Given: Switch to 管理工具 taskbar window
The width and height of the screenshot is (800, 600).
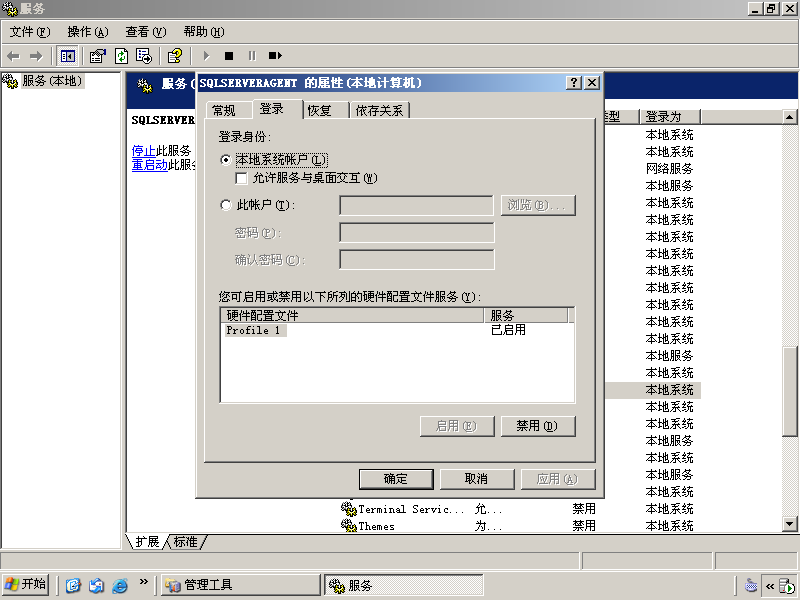Looking at the screenshot, I should pos(241,585).
